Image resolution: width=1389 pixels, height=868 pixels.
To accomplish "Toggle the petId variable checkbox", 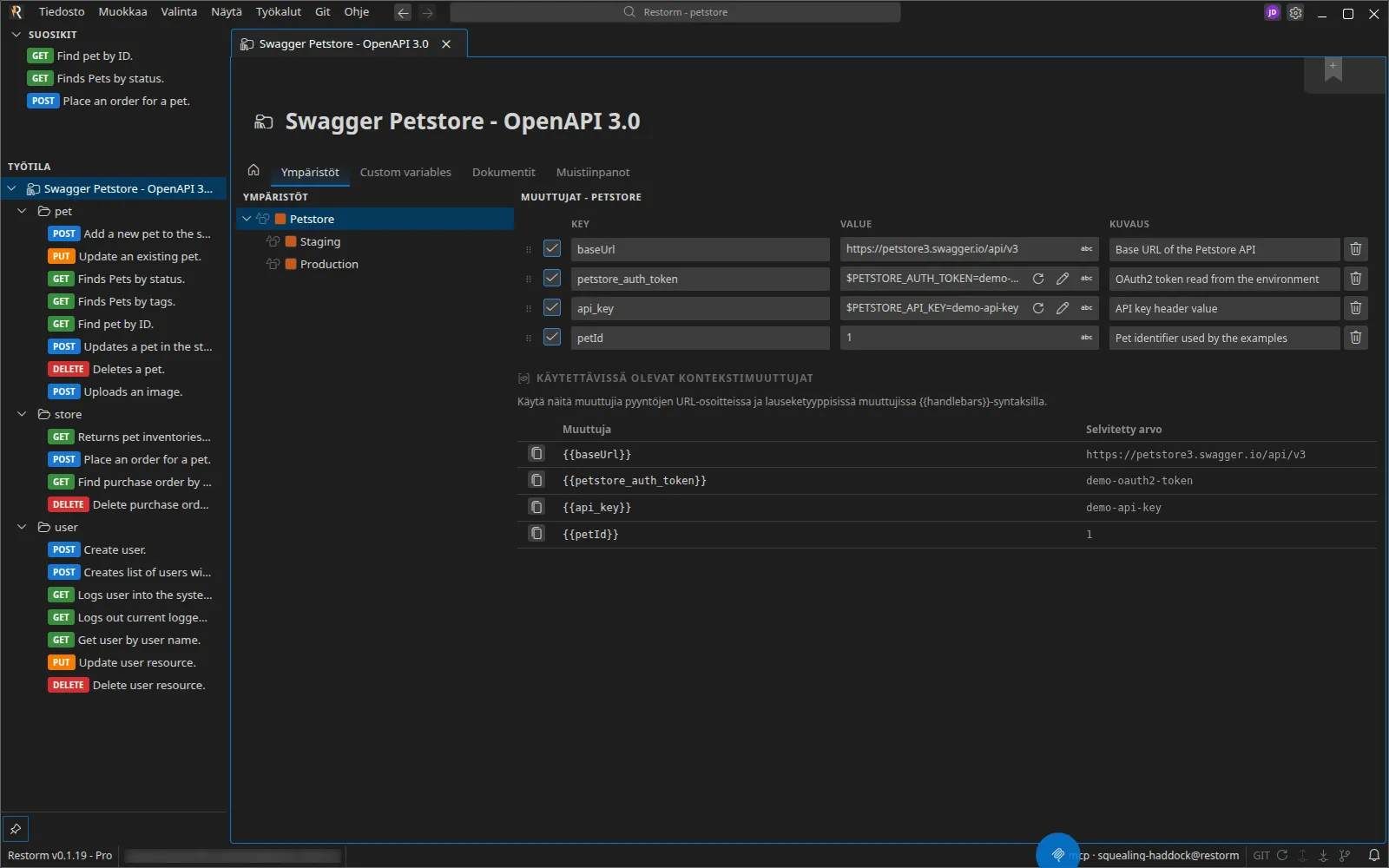I will click(552, 337).
